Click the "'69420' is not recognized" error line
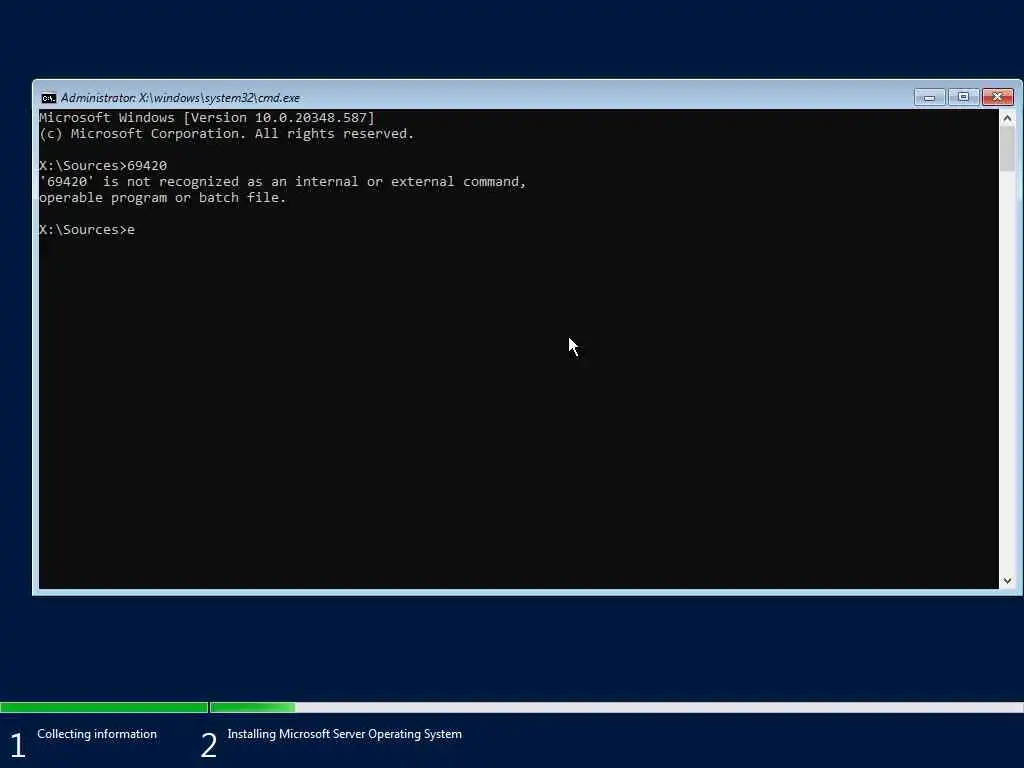This screenshot has width=1024, height=768. click(x=283, y=182)
